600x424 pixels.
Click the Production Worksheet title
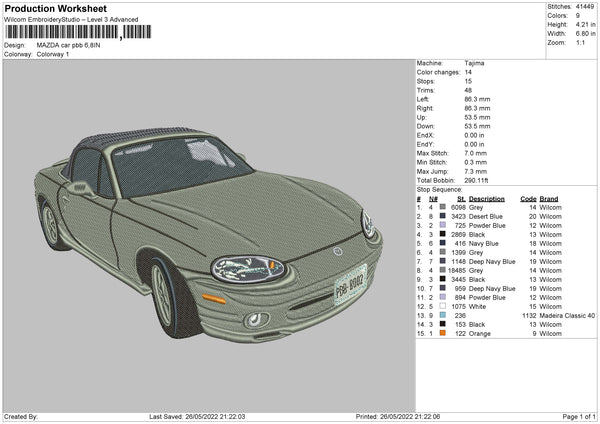[x=55, y=8]
